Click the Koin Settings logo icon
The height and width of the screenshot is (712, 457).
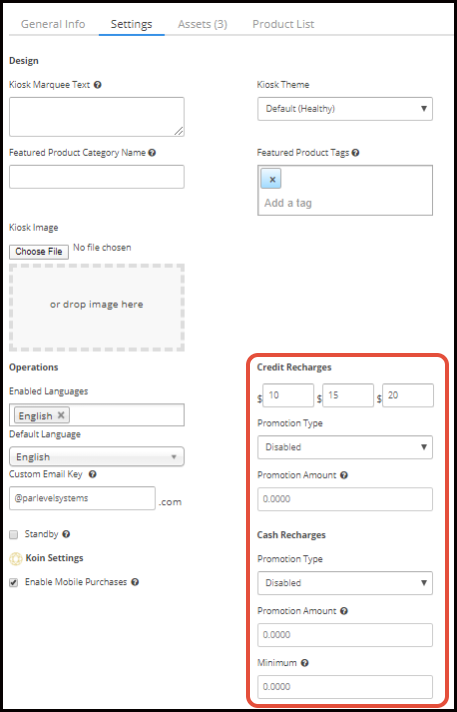pyautogui.click(x=16, y=559)
